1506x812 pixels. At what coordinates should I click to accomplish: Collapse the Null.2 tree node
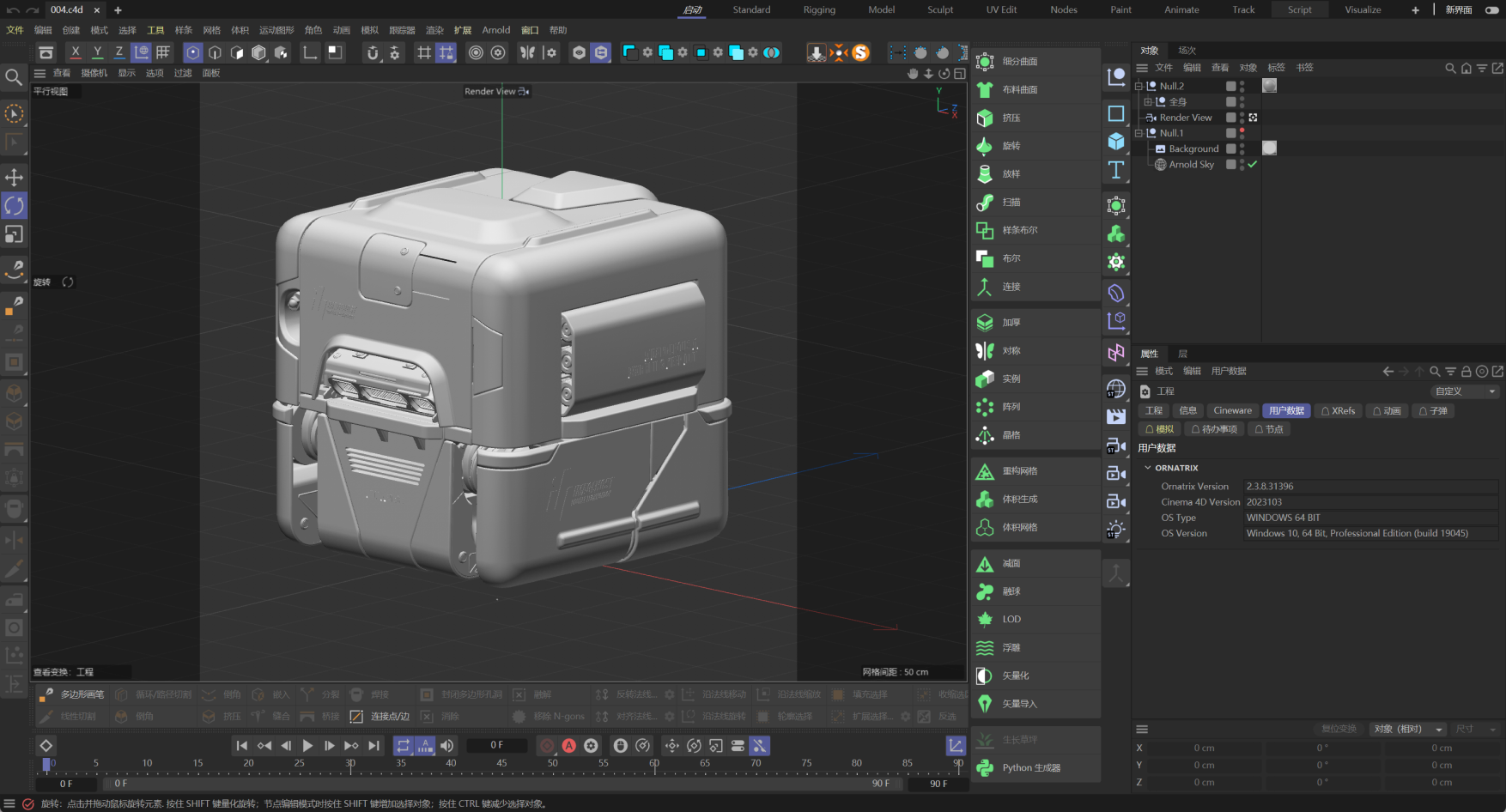(x=1139, y=86)
